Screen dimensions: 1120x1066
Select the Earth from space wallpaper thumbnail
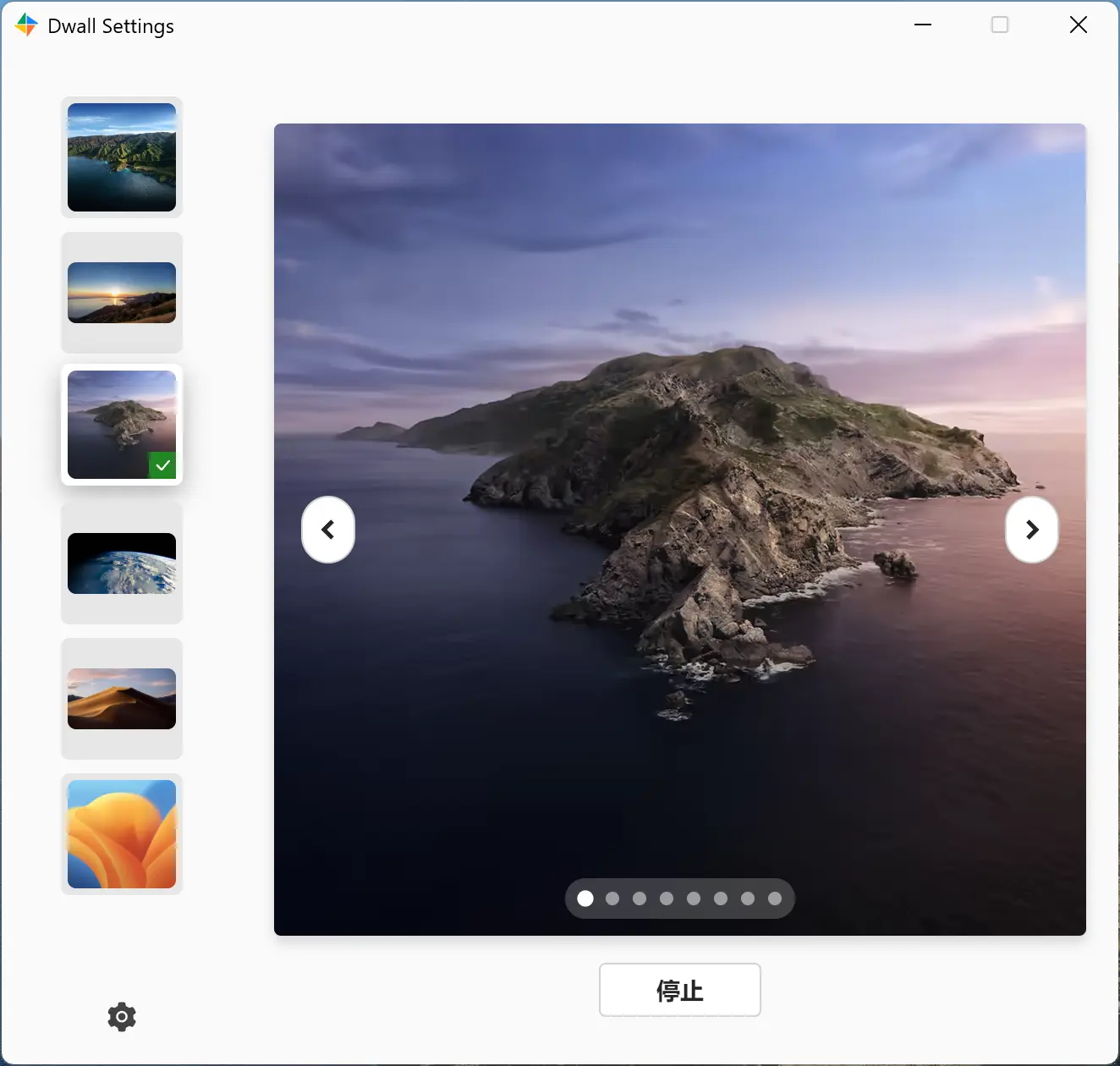point(122,563)
